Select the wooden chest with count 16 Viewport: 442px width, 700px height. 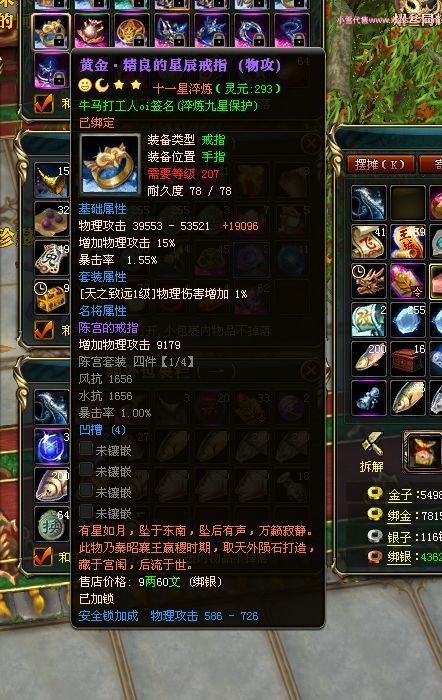(408, 359)
